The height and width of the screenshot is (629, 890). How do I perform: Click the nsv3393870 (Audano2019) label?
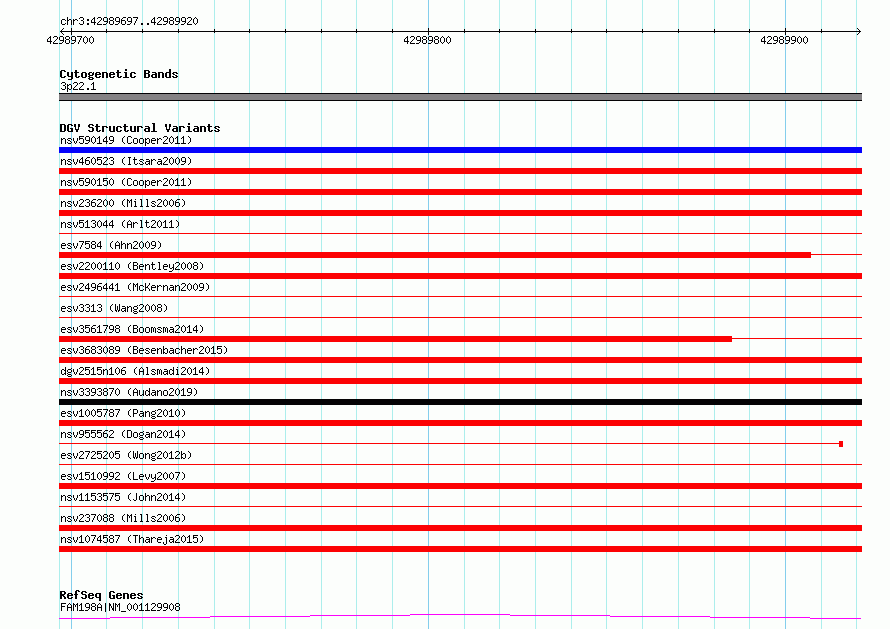pyautogui.click(x=129, y=392)
